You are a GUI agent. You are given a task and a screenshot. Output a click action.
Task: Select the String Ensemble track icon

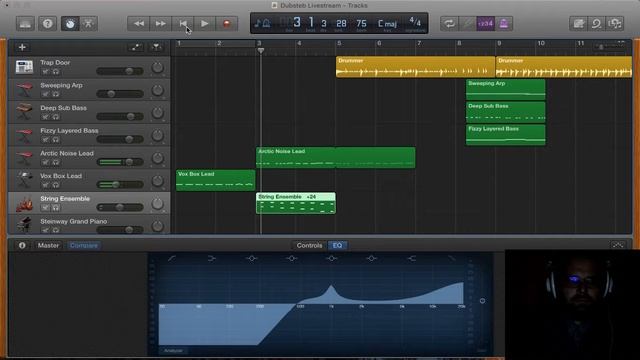(24, 203)
